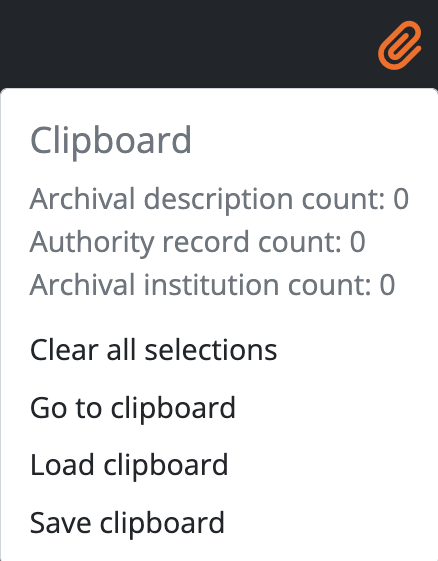Choose Save clipboard from the menu

pos(219,522)
